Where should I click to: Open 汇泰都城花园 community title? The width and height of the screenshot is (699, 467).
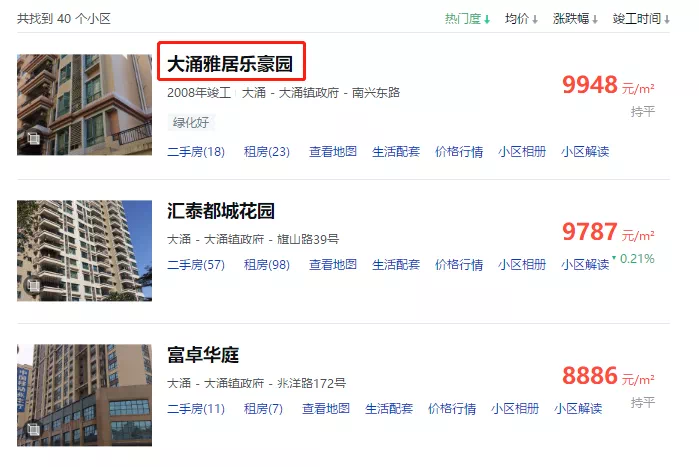click(x=221, y=211)
